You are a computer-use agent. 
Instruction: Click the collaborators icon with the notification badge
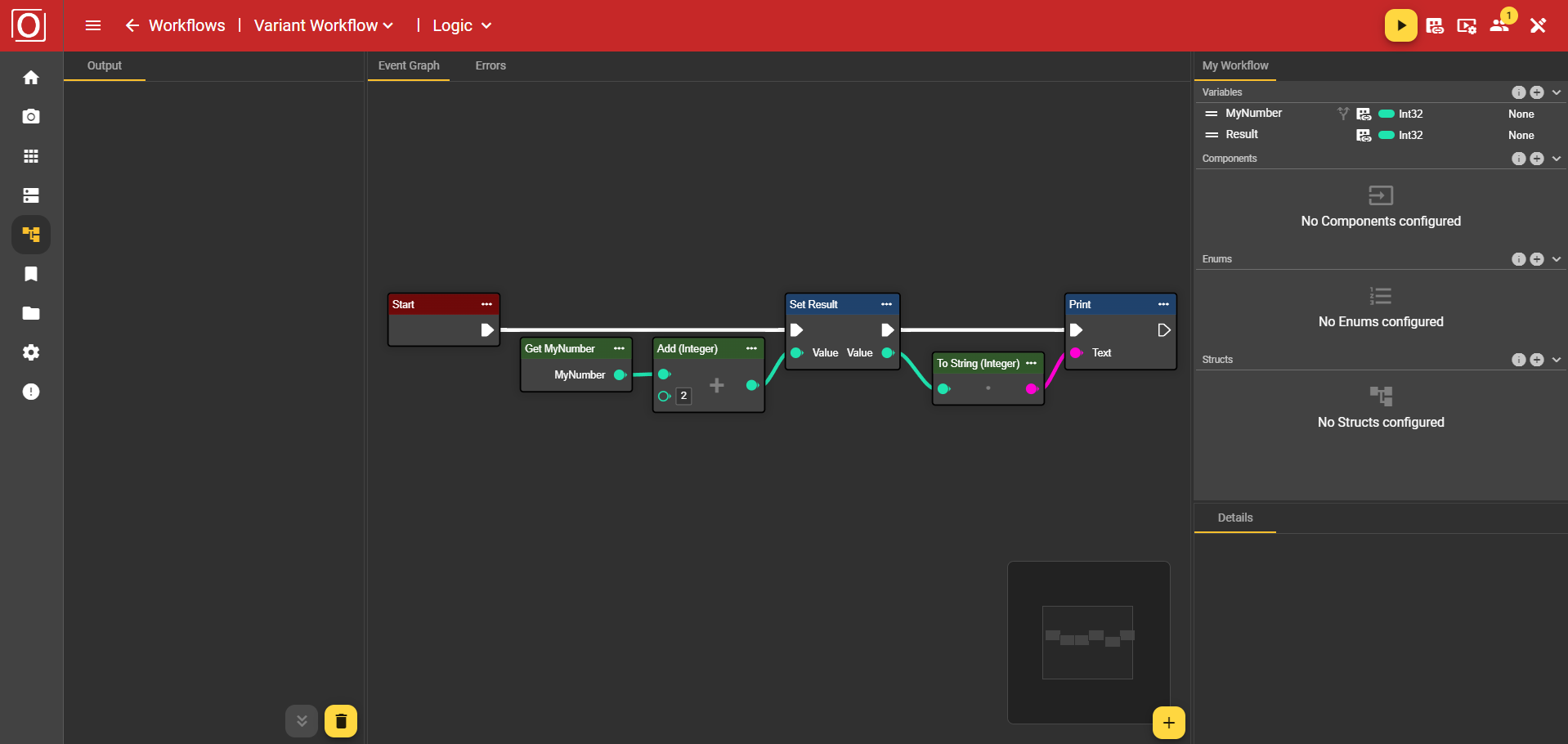click(1500, 25)
